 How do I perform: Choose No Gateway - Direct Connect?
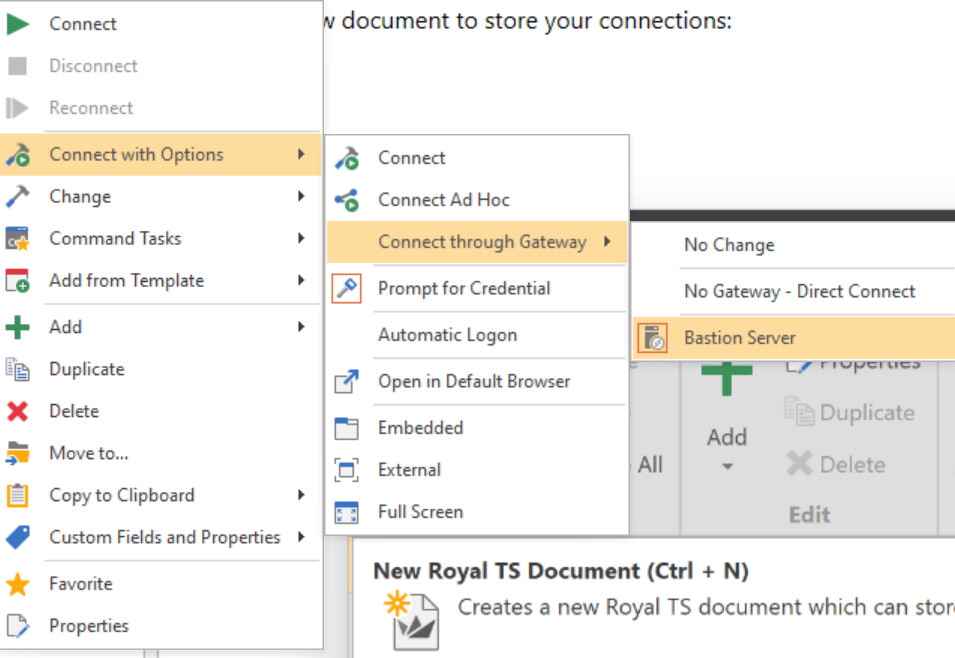(799, 292)
